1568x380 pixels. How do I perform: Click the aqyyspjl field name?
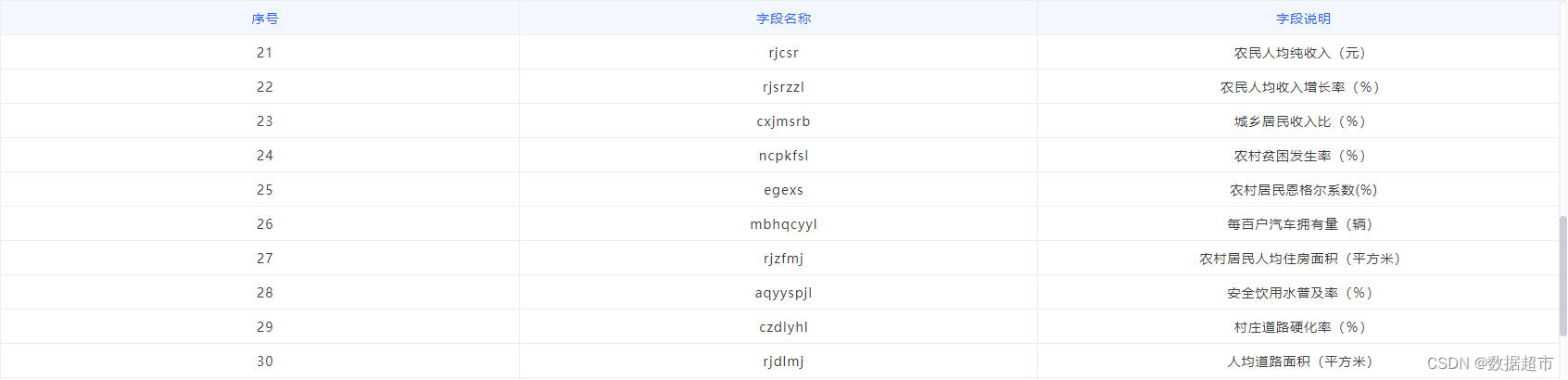coord(783,293)
